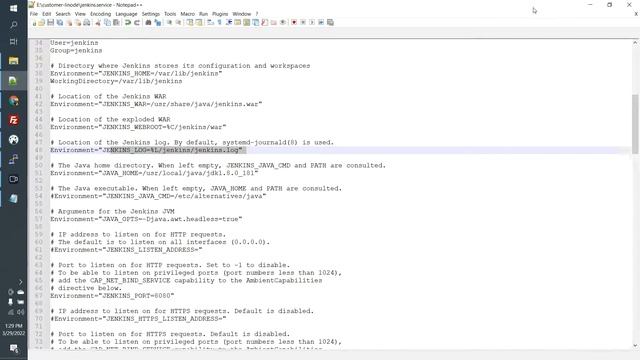This screenshot has height=360, width=640.
Task: Start macro recording with the red Record icon
Action: point(294,23)
